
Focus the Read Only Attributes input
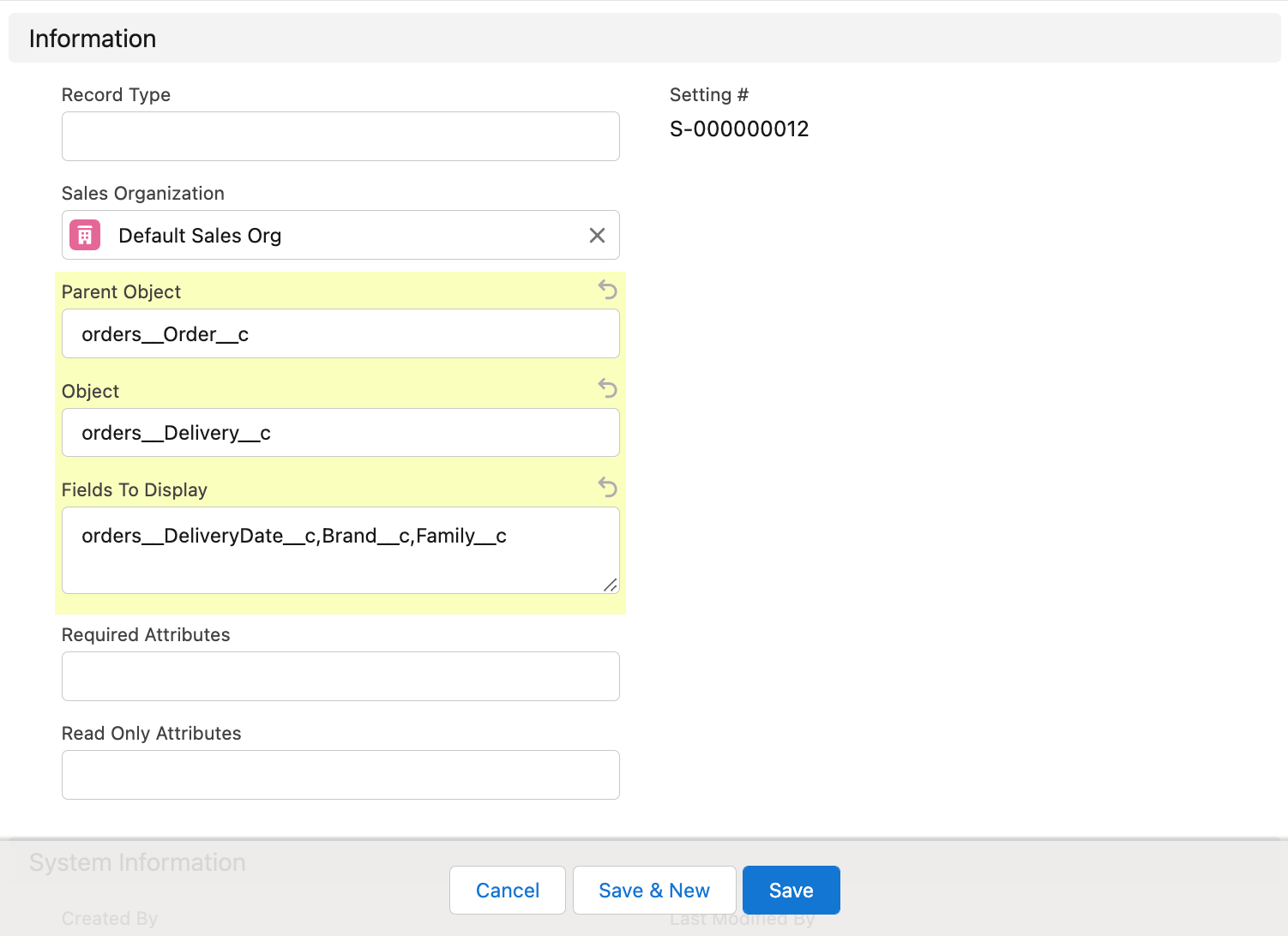point(340,775)
